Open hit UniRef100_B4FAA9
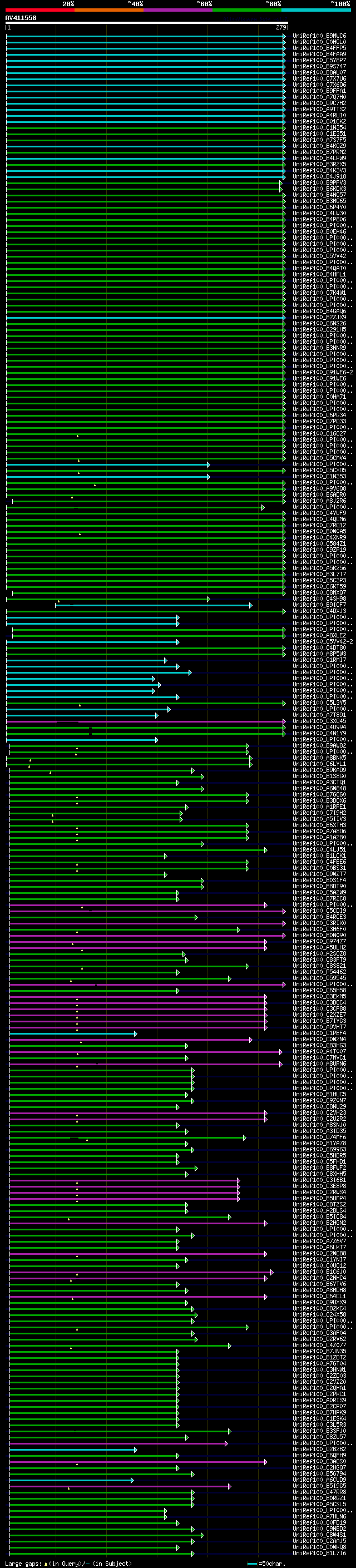Image resolution: width=356 pixels, height=1568 pixels. (319, 54)
